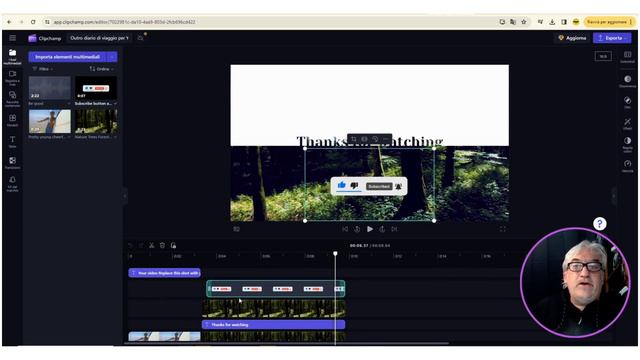Open the content library sidebar tab

12,98
